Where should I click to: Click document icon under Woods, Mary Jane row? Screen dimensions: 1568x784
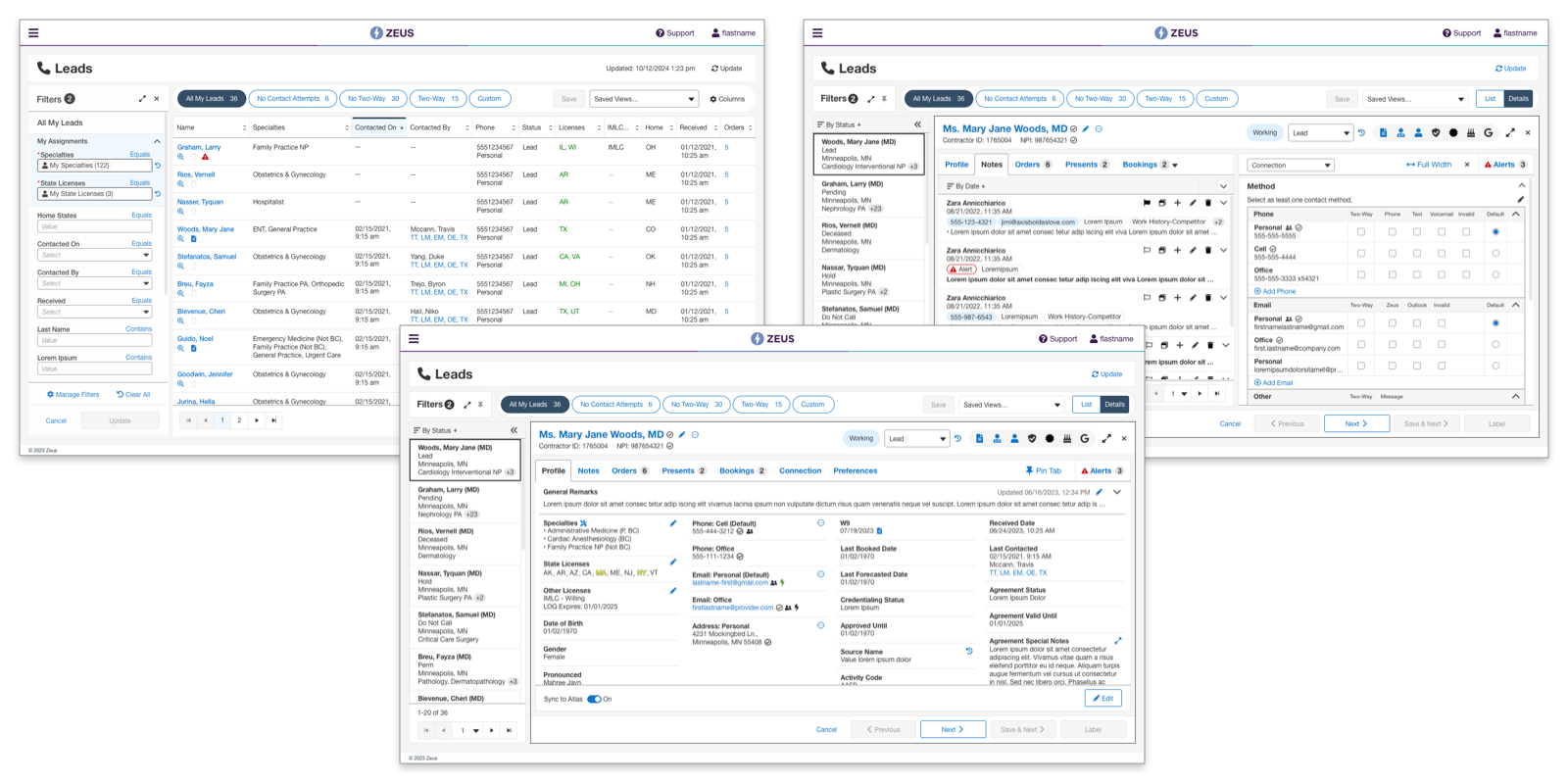[193, 239]
